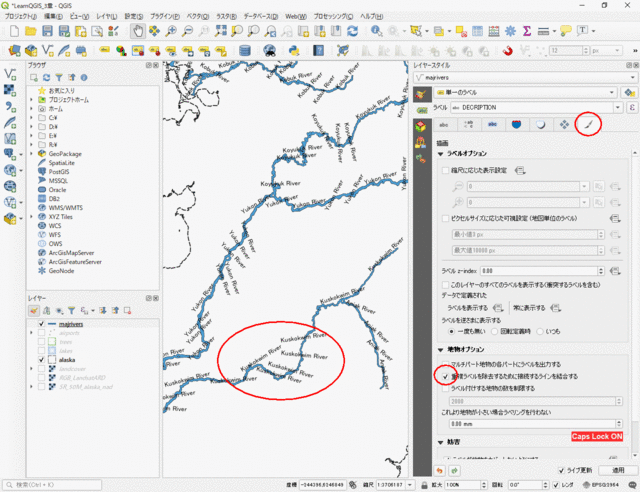
Task: Click the locator search box at bottom left
Action: pos(52,485)
